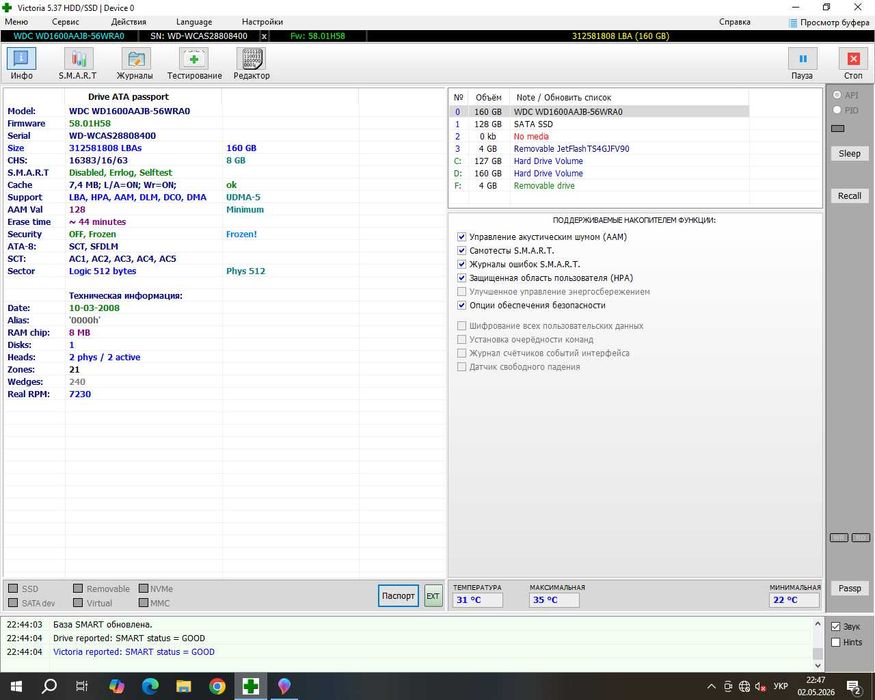Click the Паспорт button
This screenshot has width=875, height=700.
click(x=398, y=596)
